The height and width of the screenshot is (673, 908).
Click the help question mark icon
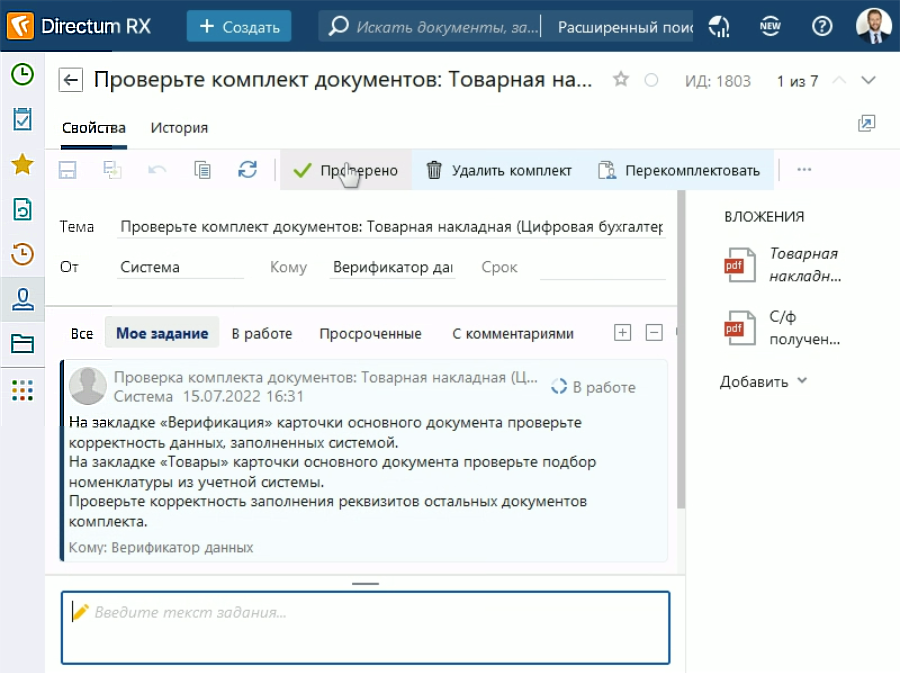822,26
